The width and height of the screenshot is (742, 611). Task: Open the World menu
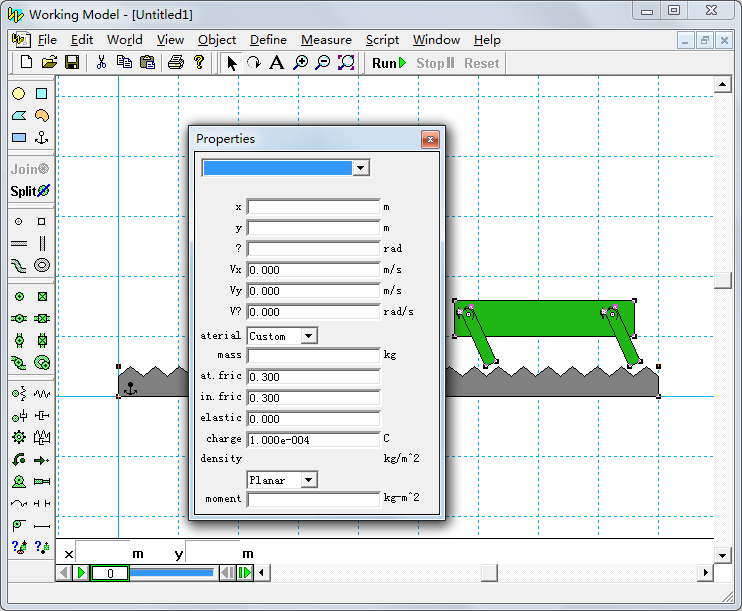(124, 40)
